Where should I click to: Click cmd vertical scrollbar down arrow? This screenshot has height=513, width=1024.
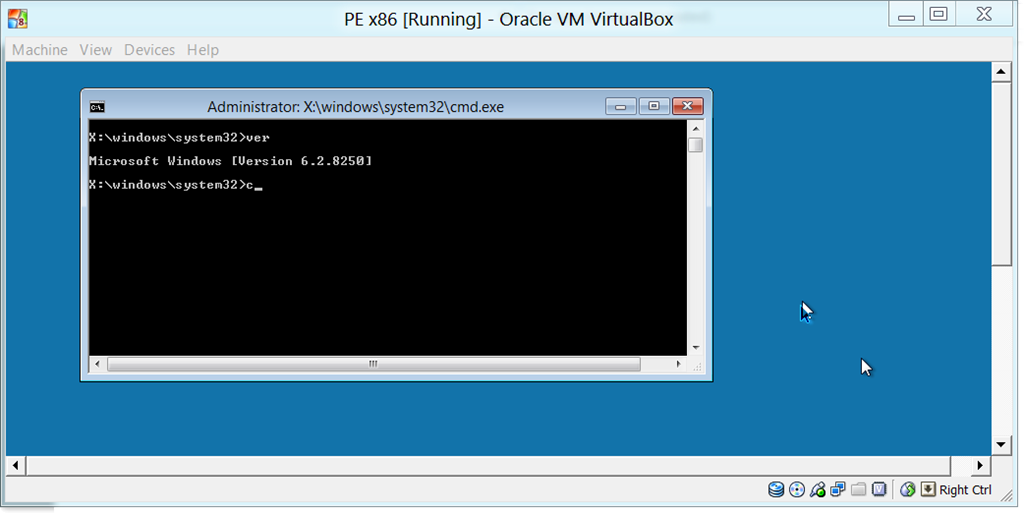[x=696, y=348]
